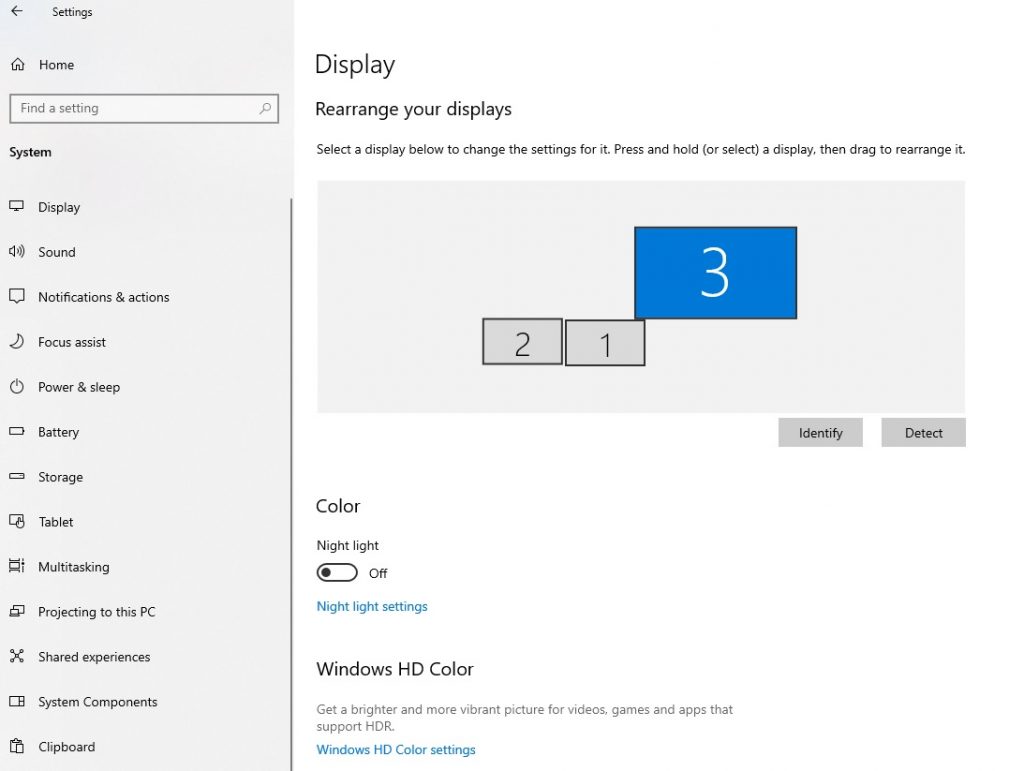Select display 3 in the arrangement diagram

[x=714, y=271]
